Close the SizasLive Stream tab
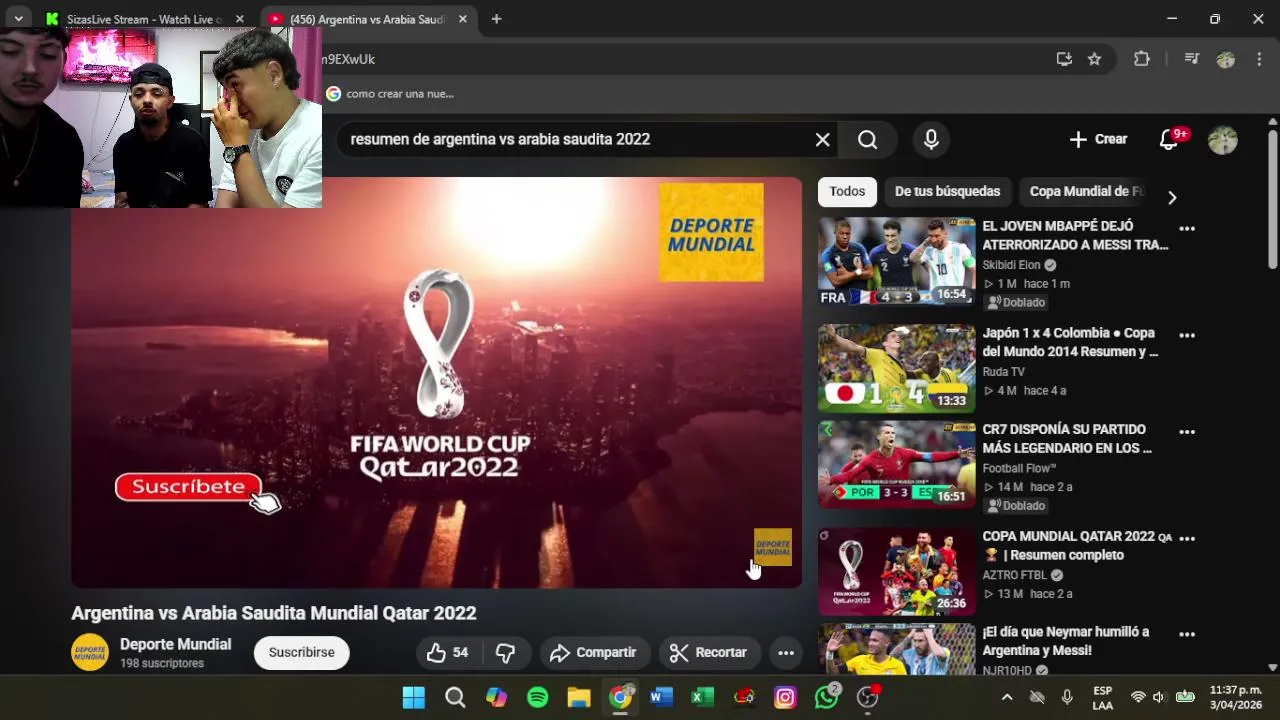The height and width of the screenshot is (720, 1280). [240, 19]
